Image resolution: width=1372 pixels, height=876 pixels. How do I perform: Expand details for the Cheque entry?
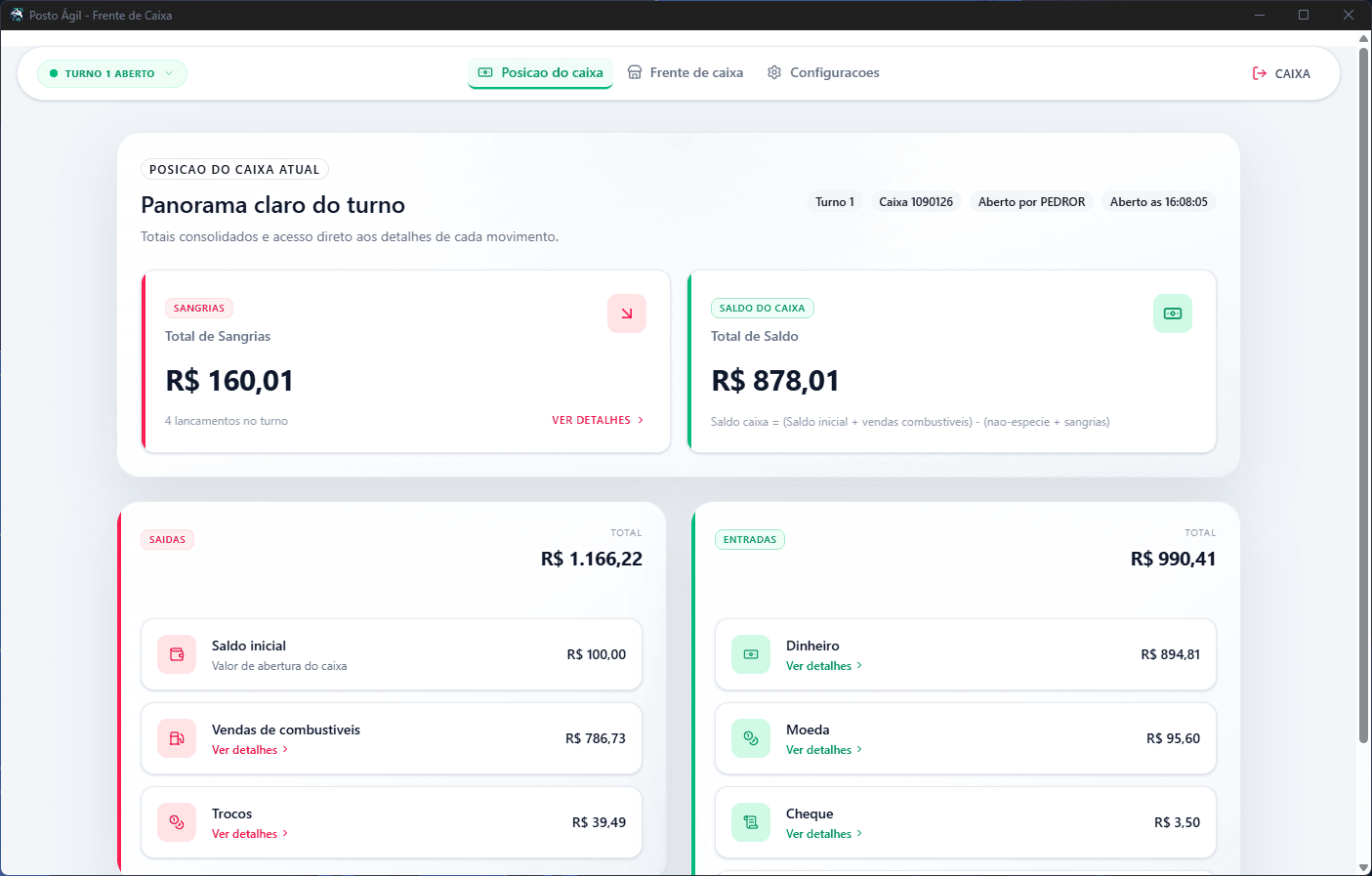coord(823,833)
